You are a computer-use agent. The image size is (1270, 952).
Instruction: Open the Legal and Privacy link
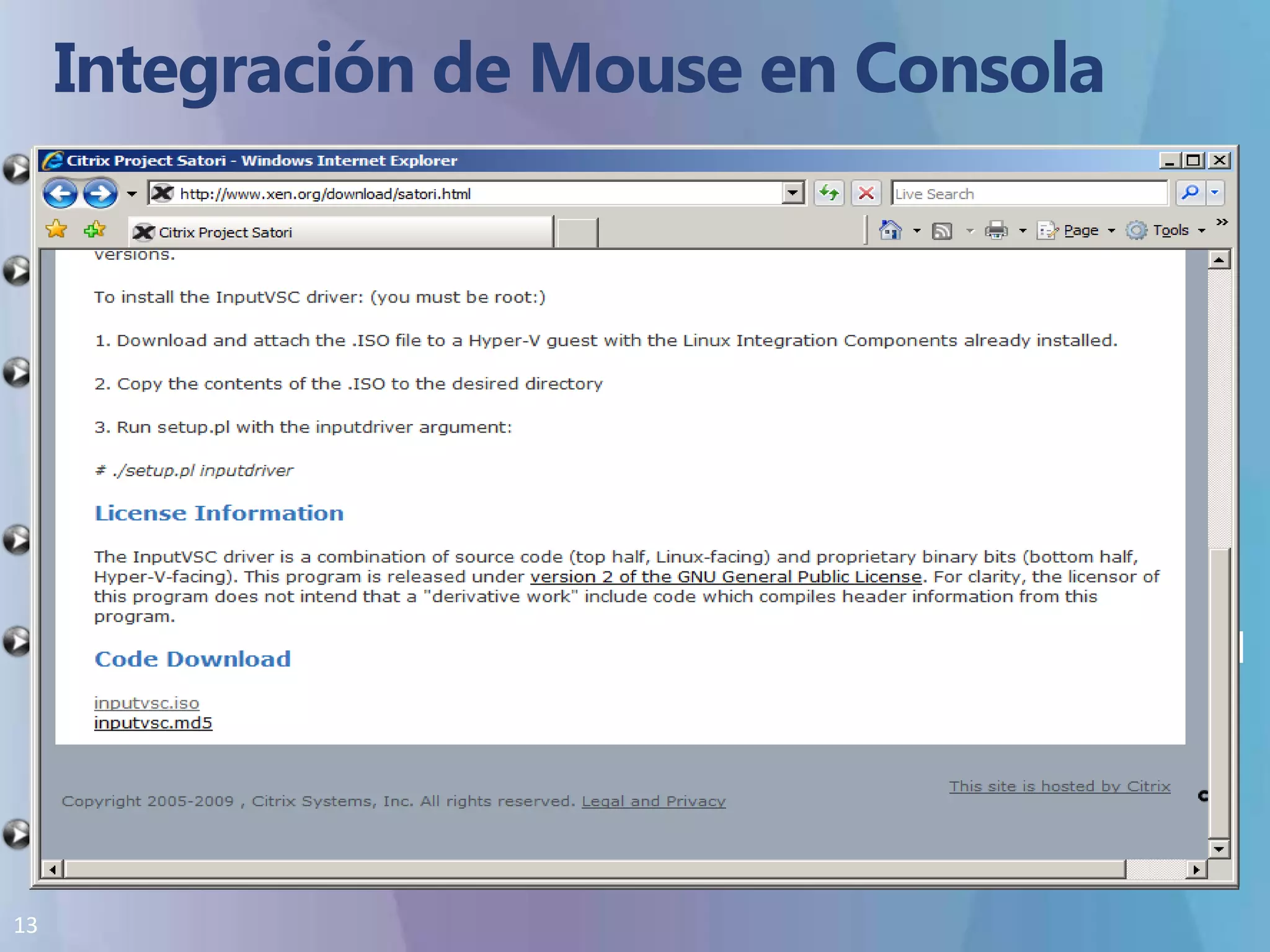pyautogui.click(x=654, y=801)
